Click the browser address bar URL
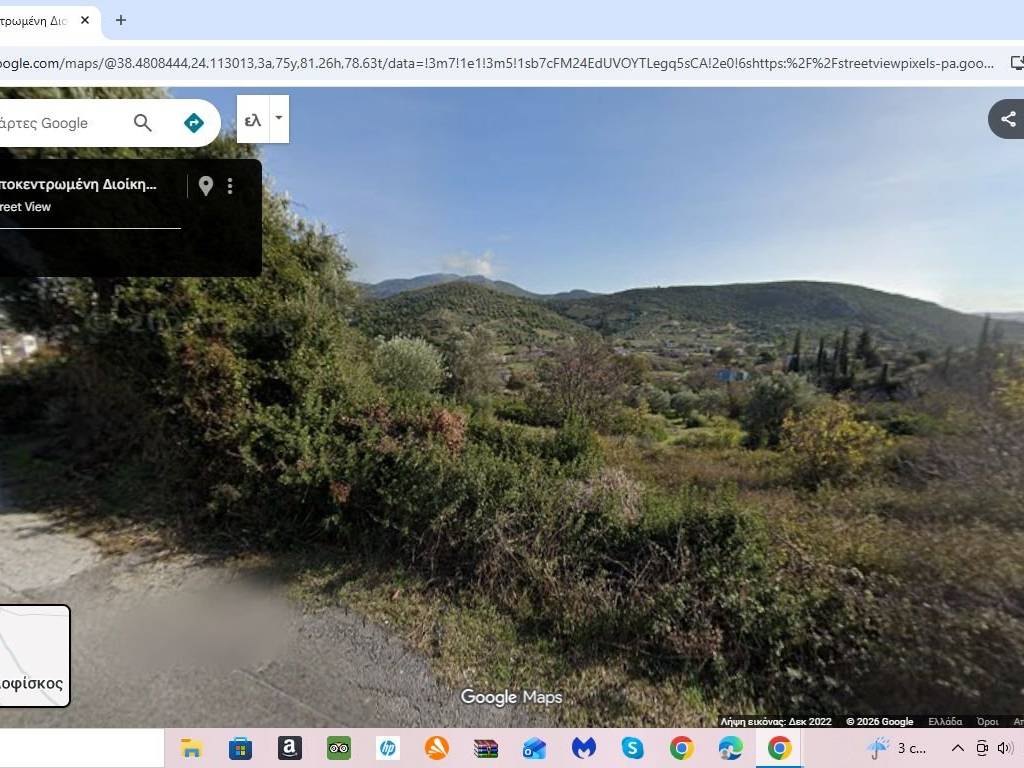1024x768 pixels. click(x=500, y=63)
